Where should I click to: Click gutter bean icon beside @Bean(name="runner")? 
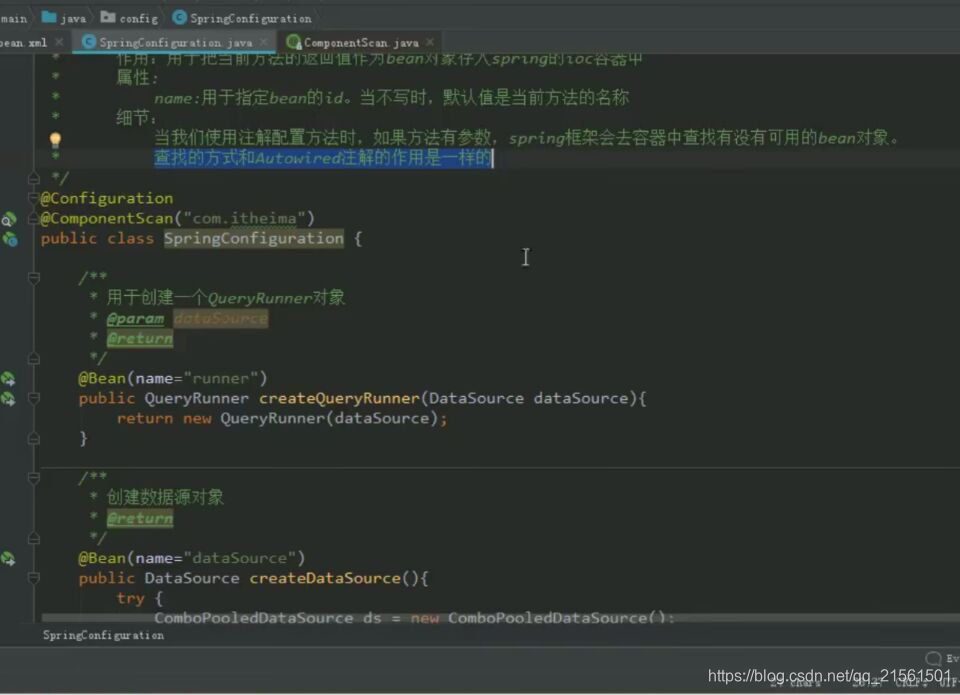click(x=8, y=379)
